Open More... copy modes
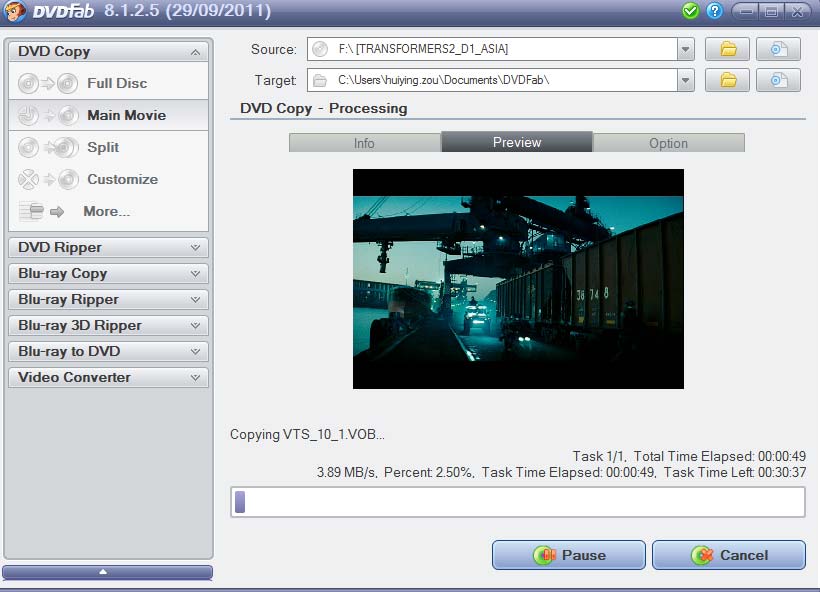Image resolution: width=820 pixels, height=592 pixels. coord(108,211)
